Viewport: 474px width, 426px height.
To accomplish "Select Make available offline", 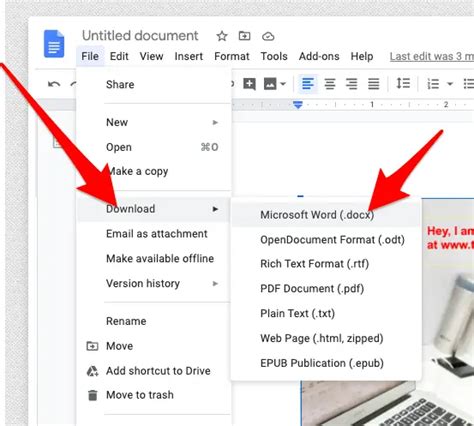I will [x=153, y=258].
